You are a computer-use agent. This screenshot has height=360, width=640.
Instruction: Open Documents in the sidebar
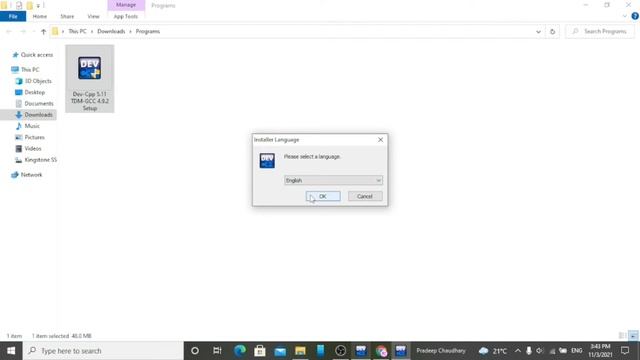[39, 104]
